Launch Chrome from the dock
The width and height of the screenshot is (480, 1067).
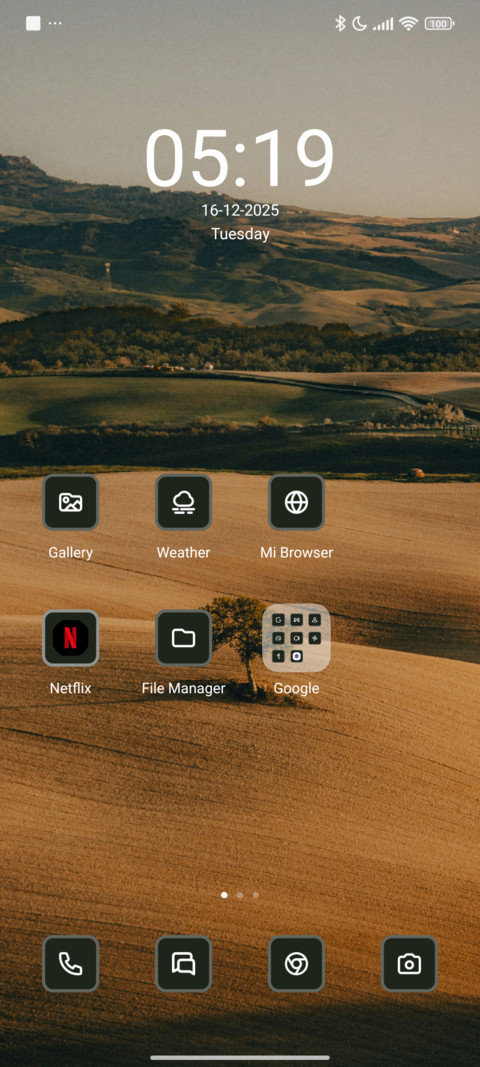(296, 964)
